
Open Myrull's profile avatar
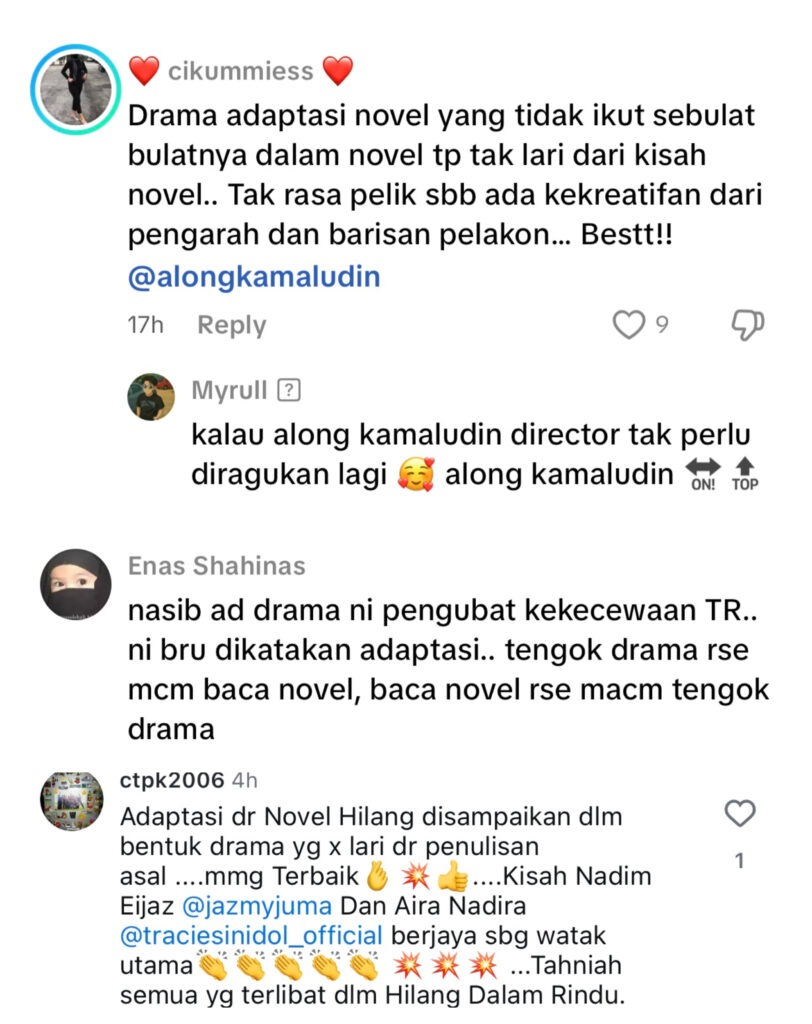(x=151, y=396)
